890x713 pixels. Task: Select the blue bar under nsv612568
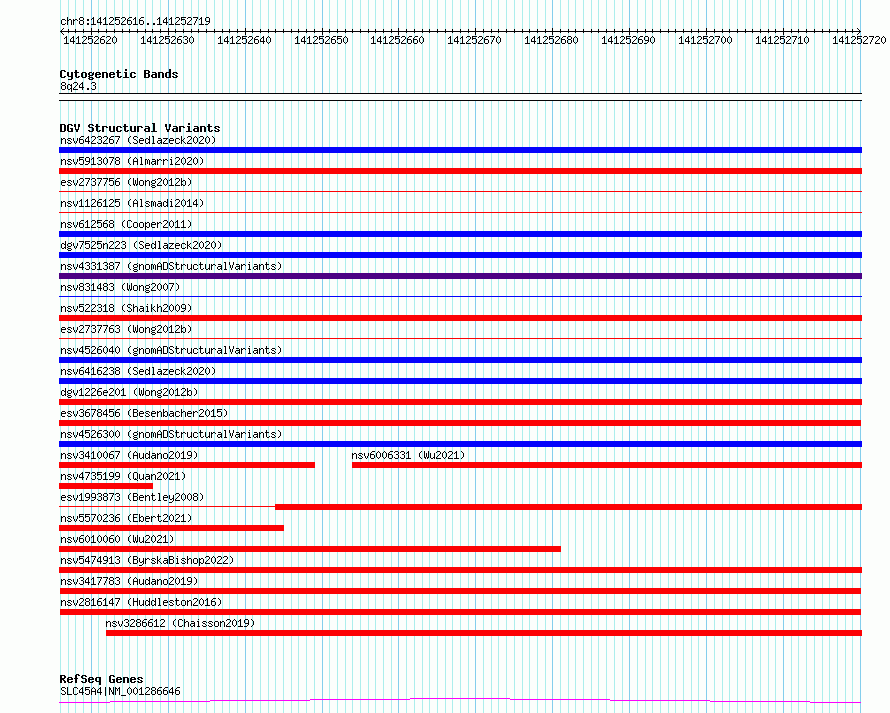[x=460, y=234]
